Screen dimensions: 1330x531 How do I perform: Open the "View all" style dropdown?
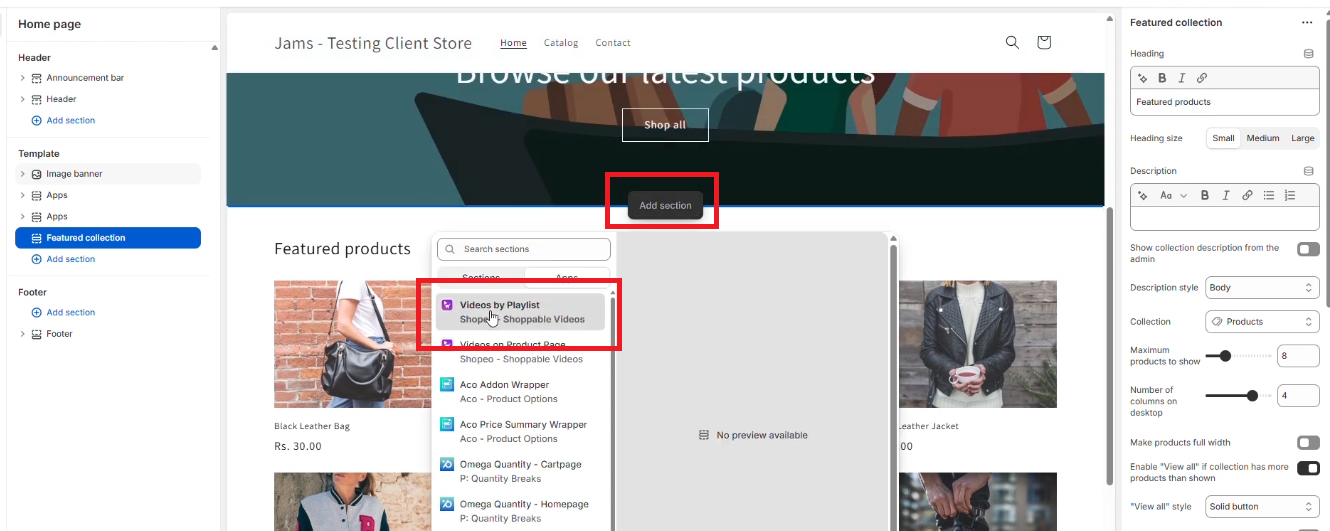[1262, 506]
